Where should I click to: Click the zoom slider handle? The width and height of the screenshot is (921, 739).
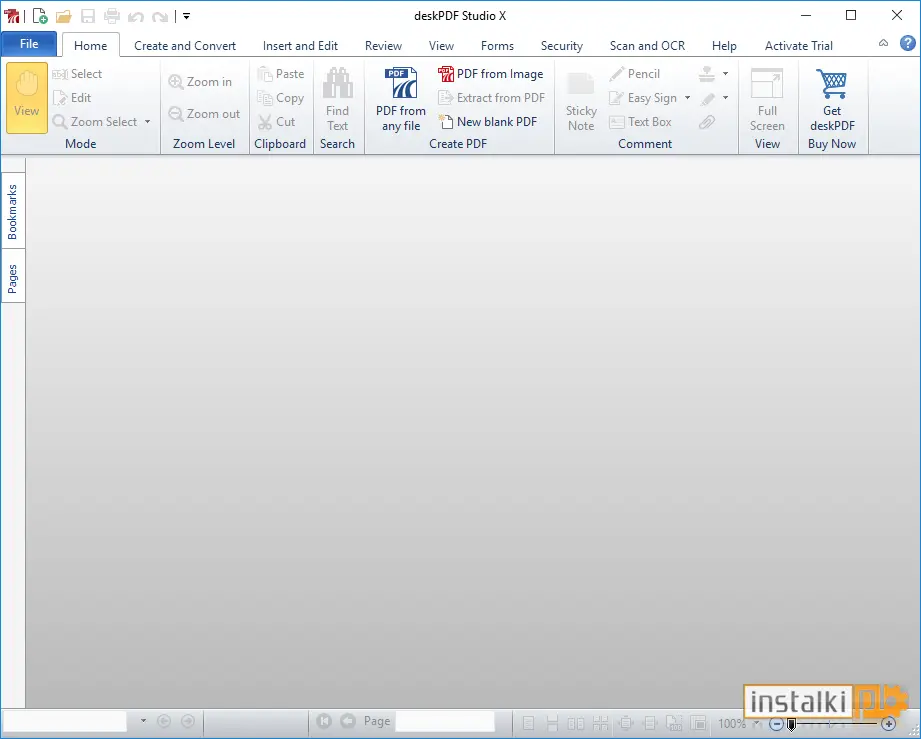pyautogui.click(x=791, y=724)
